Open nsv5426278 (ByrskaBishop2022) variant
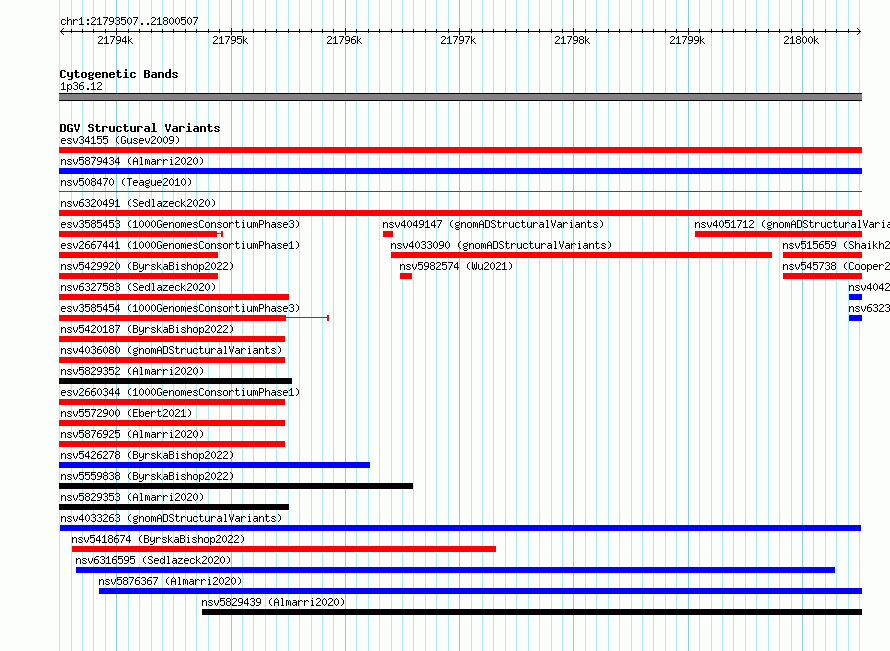The height and width of the screenshot is (651, 890). tap(147, 455)
